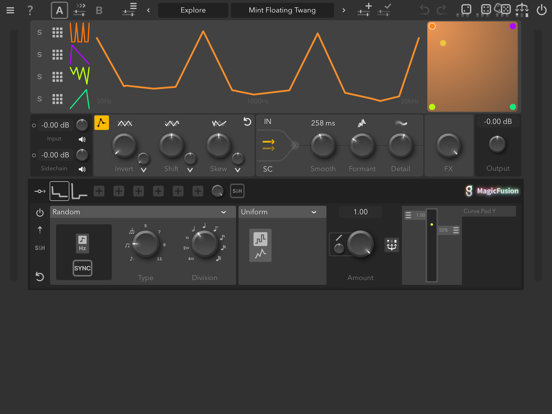The height and width of the screenshot is (414, 552).
Task: Switch to the B preset slot
Action: pos(99,11)
